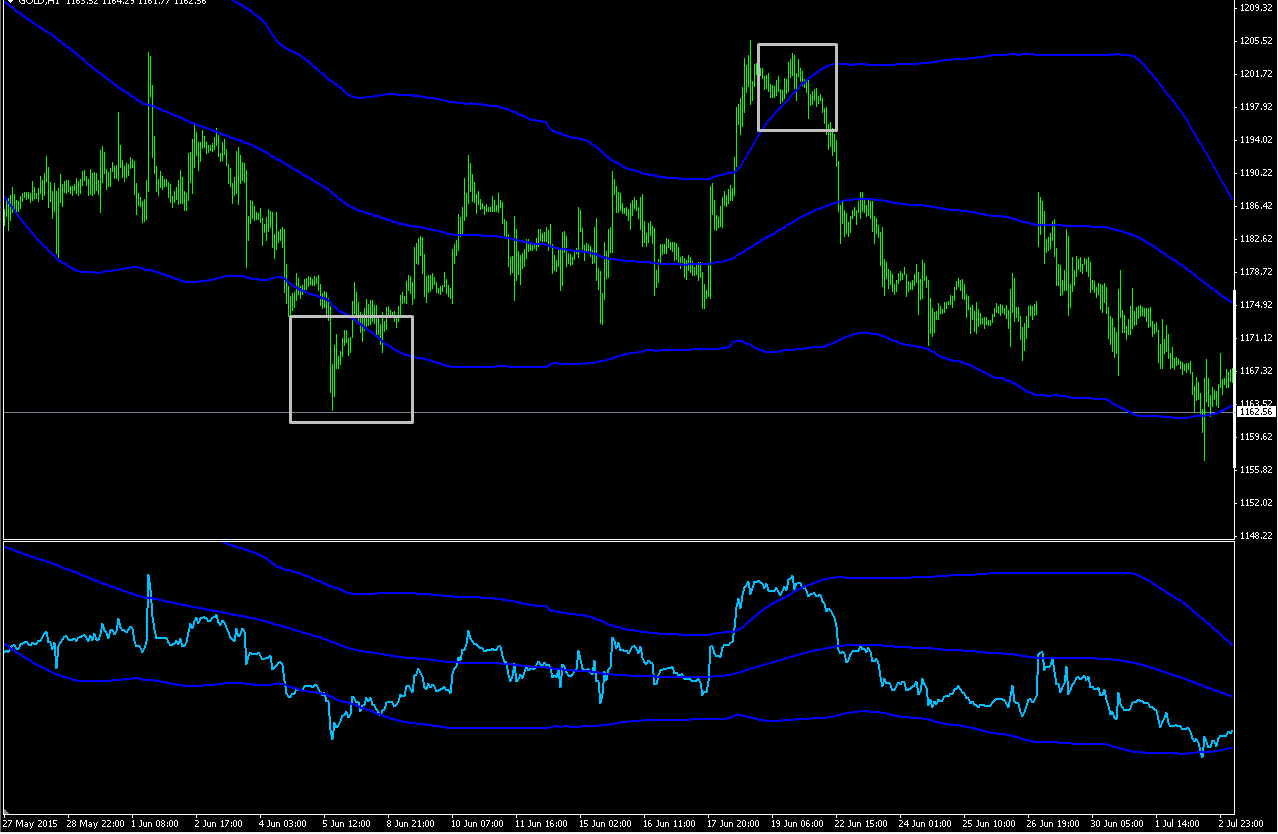Click the 28 May 22:00 time label

(x=97, y=825)
